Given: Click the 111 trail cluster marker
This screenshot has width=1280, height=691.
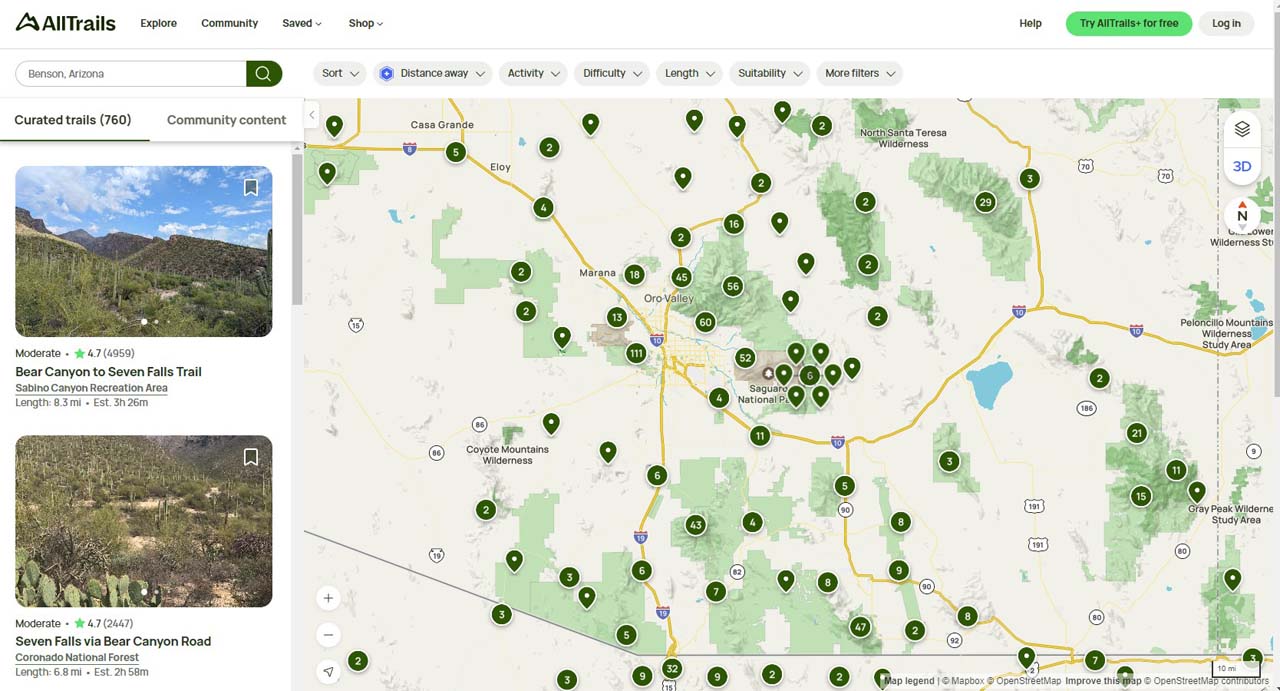Looking at the screenshot, I should click(636, 353).
